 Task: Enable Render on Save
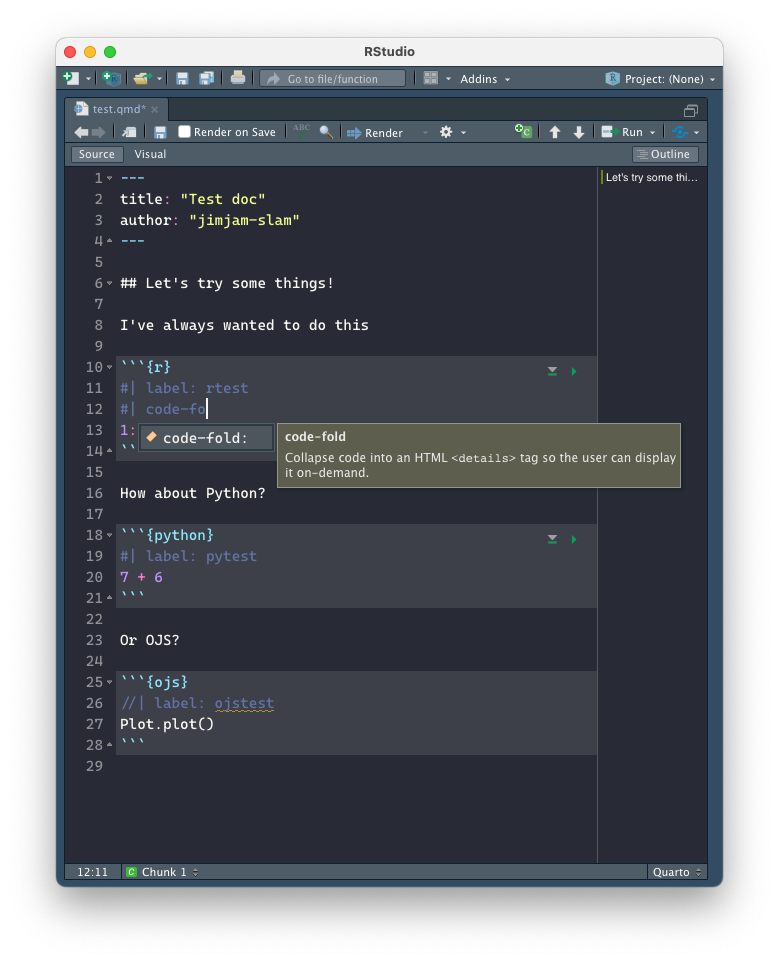(x=185, y=131)
